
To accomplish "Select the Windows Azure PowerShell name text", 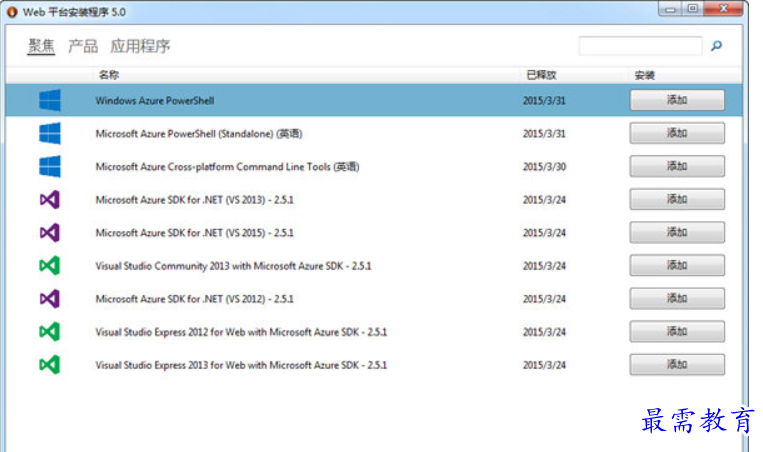I will pos(155,101).
